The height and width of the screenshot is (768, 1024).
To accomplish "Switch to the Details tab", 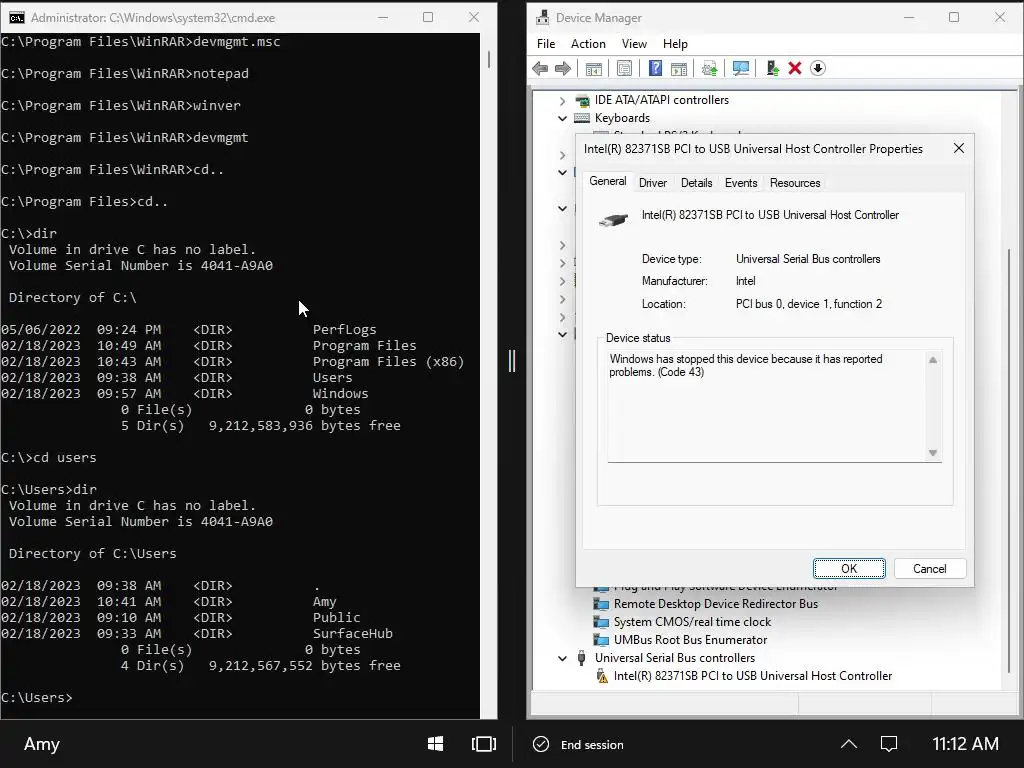I will coord(697,183).
